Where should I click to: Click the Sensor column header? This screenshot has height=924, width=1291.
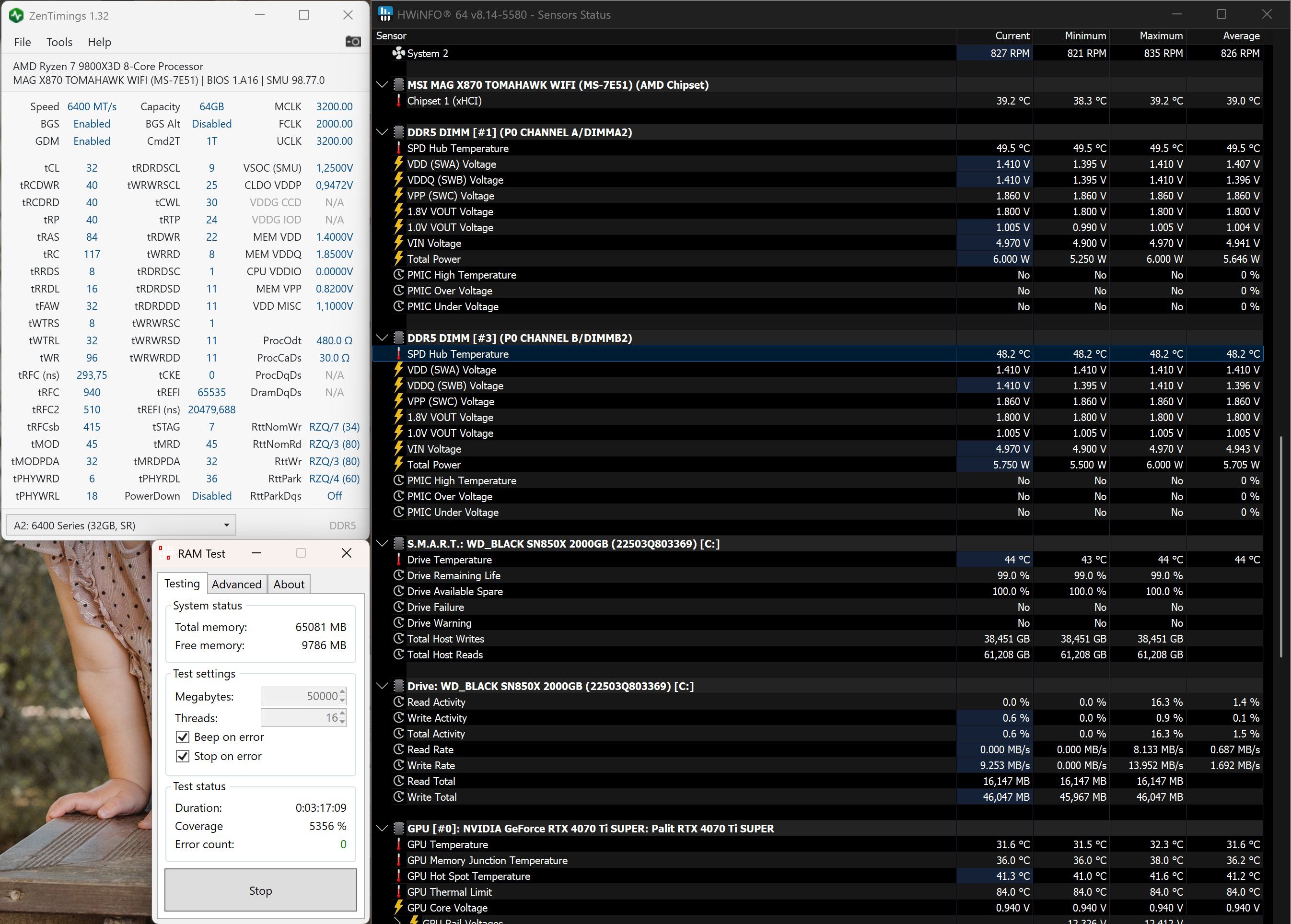[664, 36]
